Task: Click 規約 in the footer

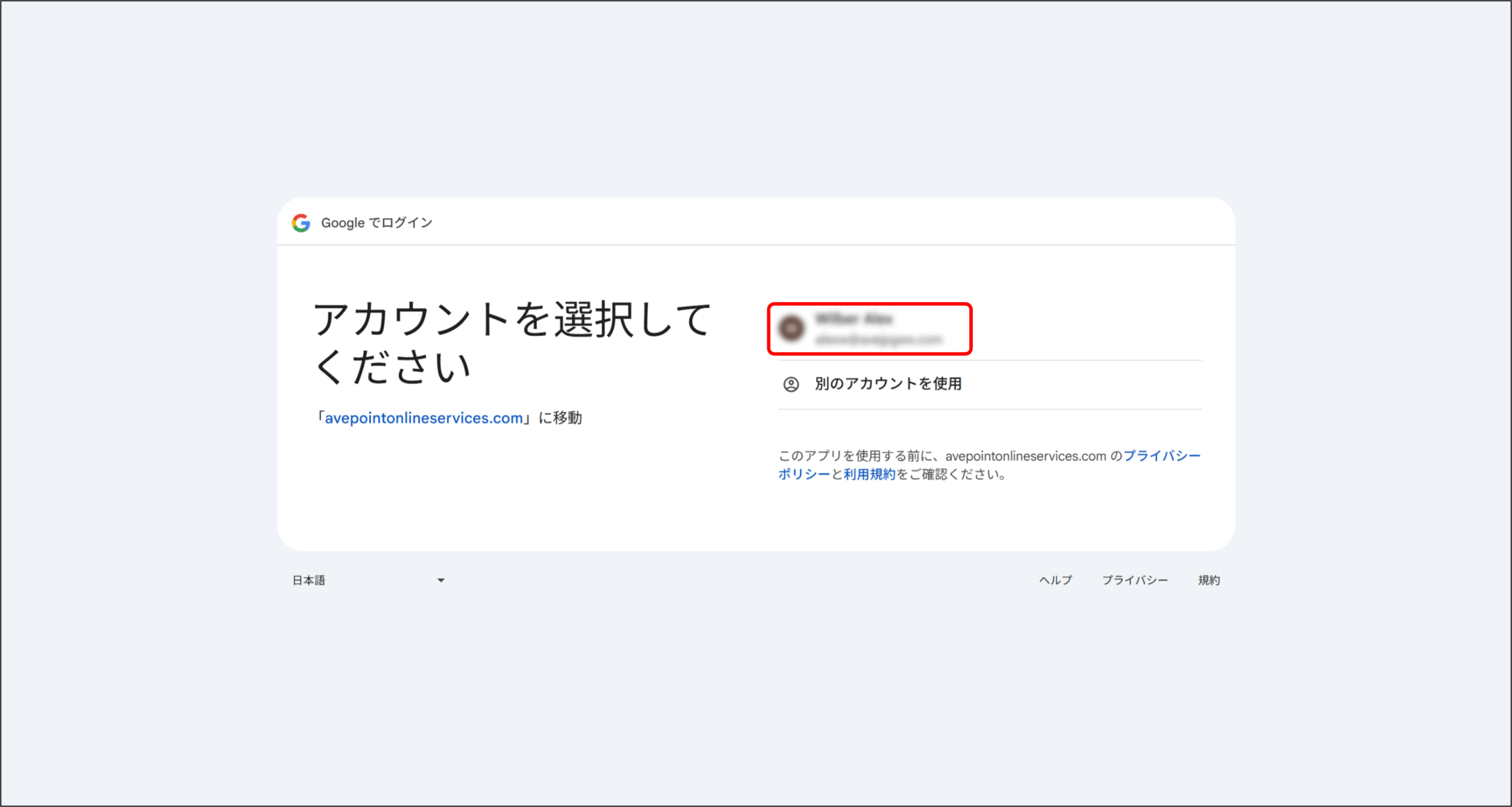Action: click(1208, 580)
